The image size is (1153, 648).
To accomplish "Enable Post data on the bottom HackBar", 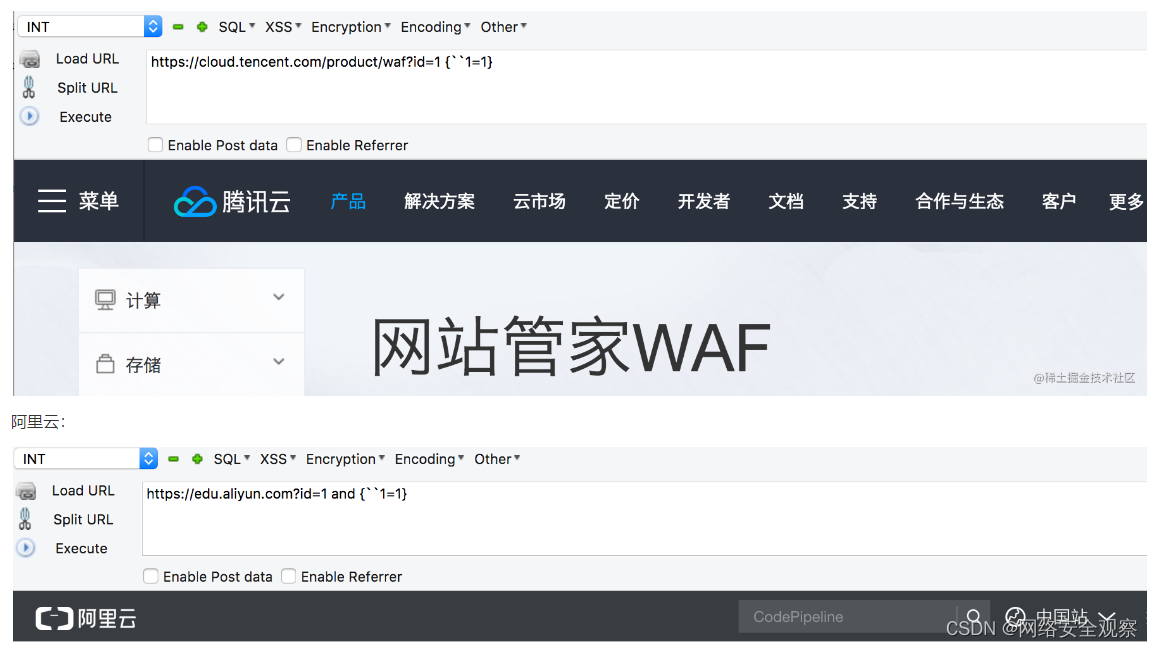I will [151, 576].
